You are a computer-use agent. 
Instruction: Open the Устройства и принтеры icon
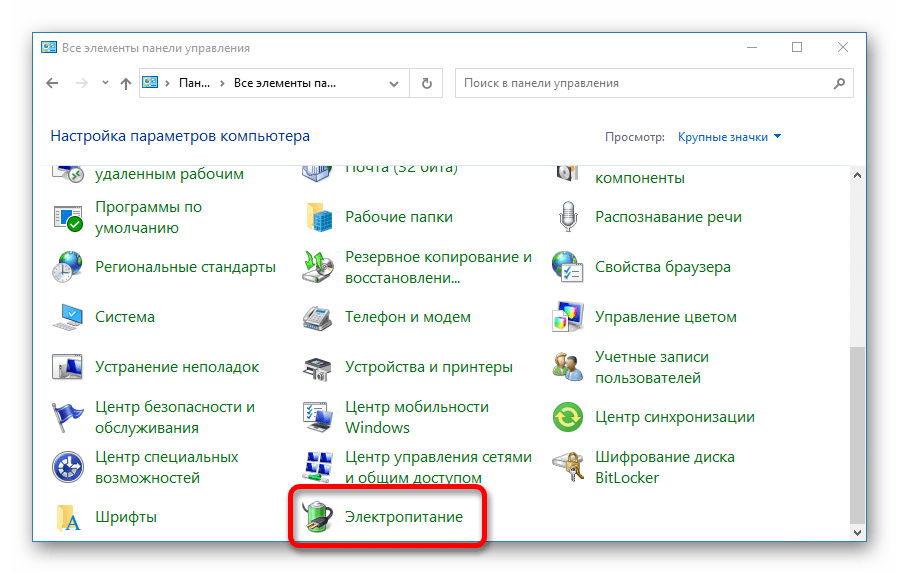318,367
